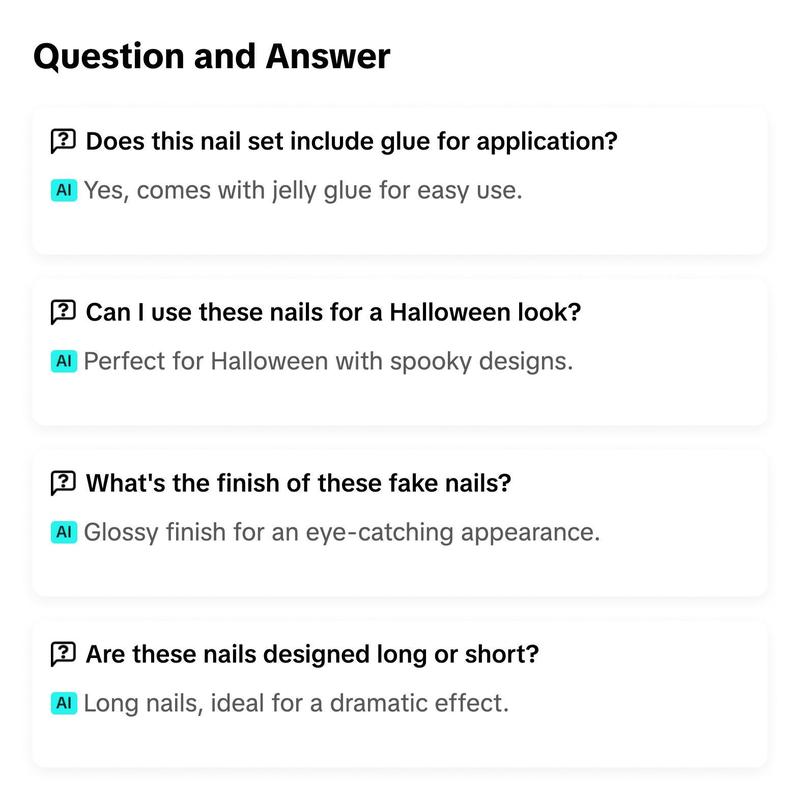Select the answer 'Long nails, ideal for a dramatic effect'

[x=296, y=703]
